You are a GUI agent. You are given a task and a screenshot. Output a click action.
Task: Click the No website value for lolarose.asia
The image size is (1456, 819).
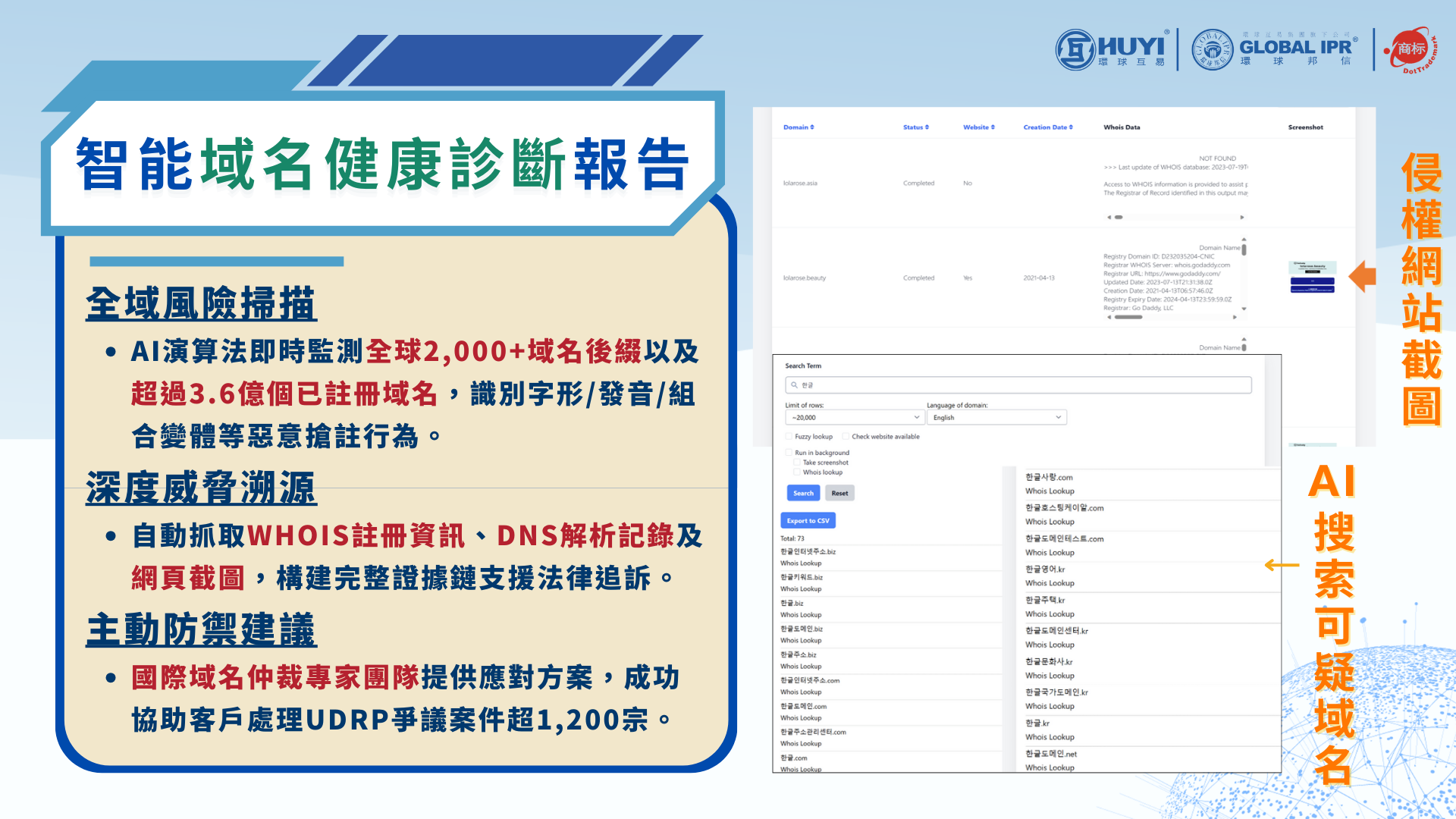[x=968, y=184]
